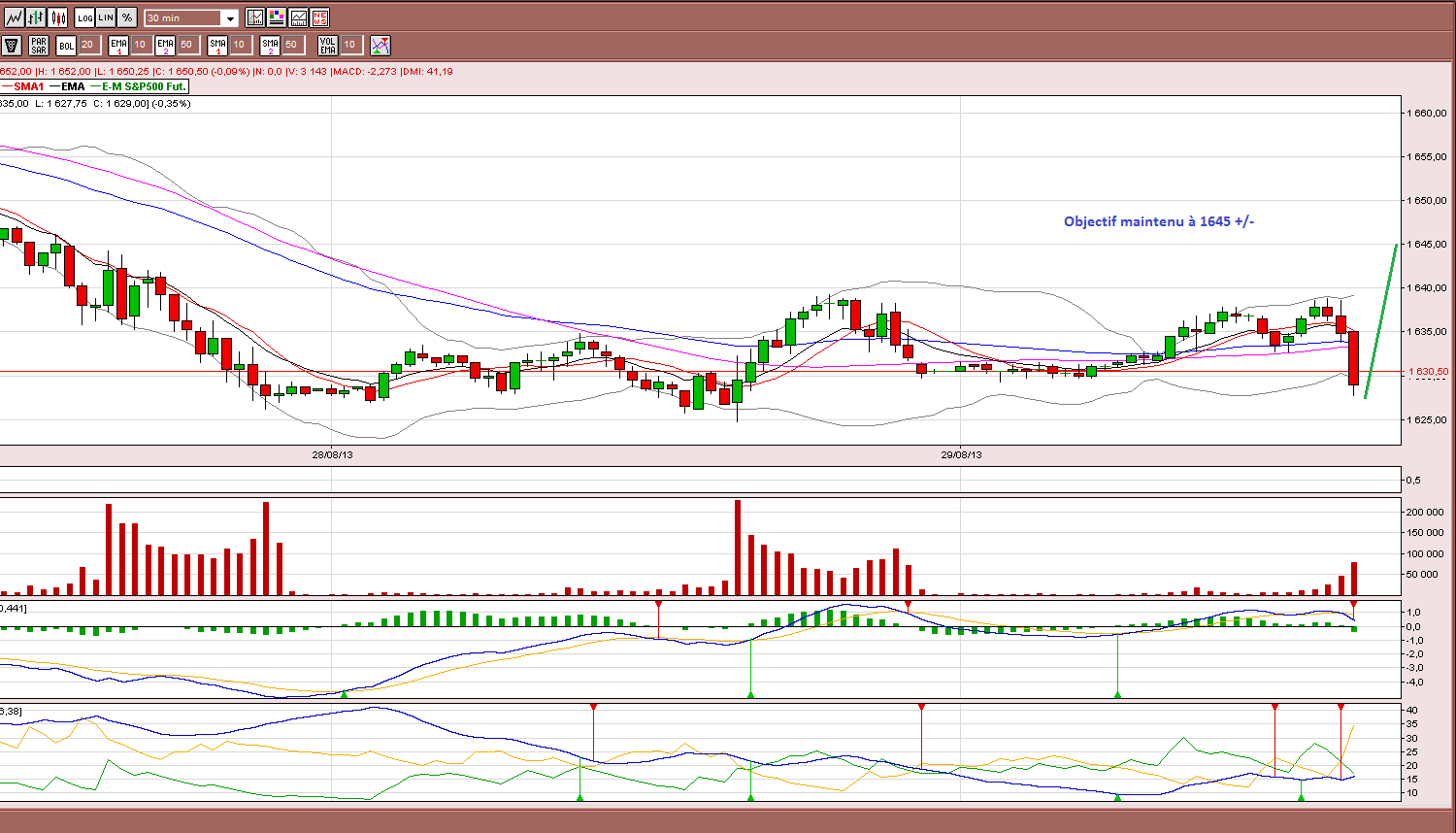Image resolution: width=1456 pixels, height=833 pixels.
Task: Click the VOL EMA period field
Action: click(350, 45)
